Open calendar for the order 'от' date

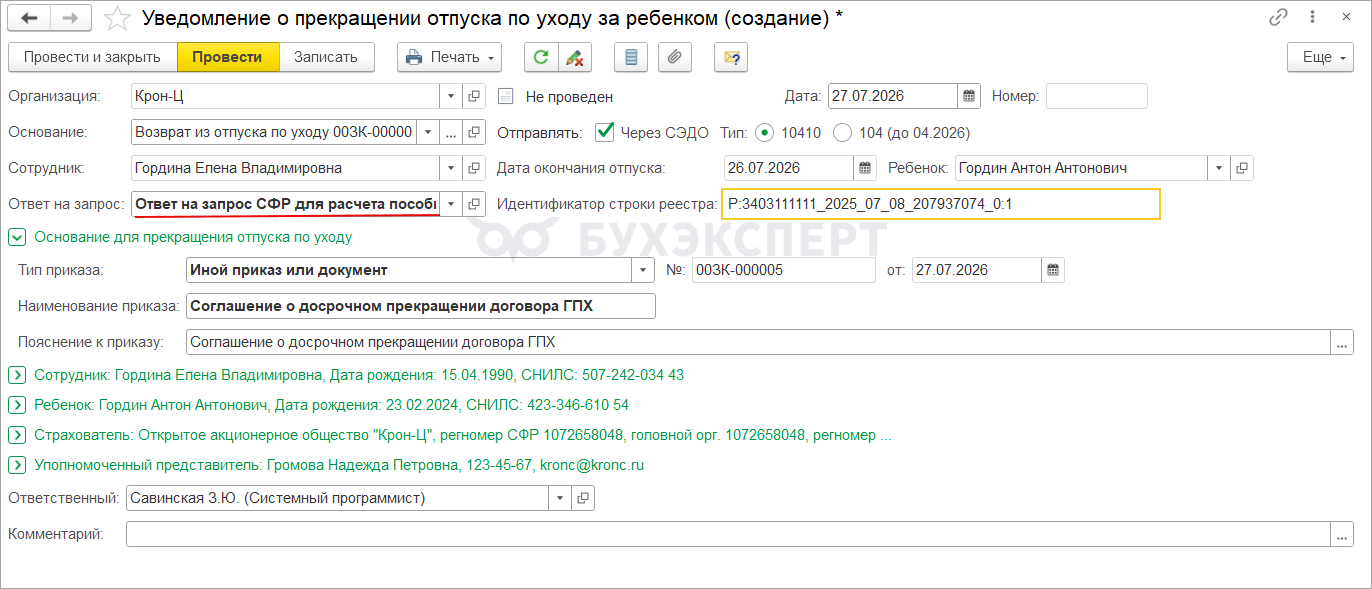(x=1053, y=270)
